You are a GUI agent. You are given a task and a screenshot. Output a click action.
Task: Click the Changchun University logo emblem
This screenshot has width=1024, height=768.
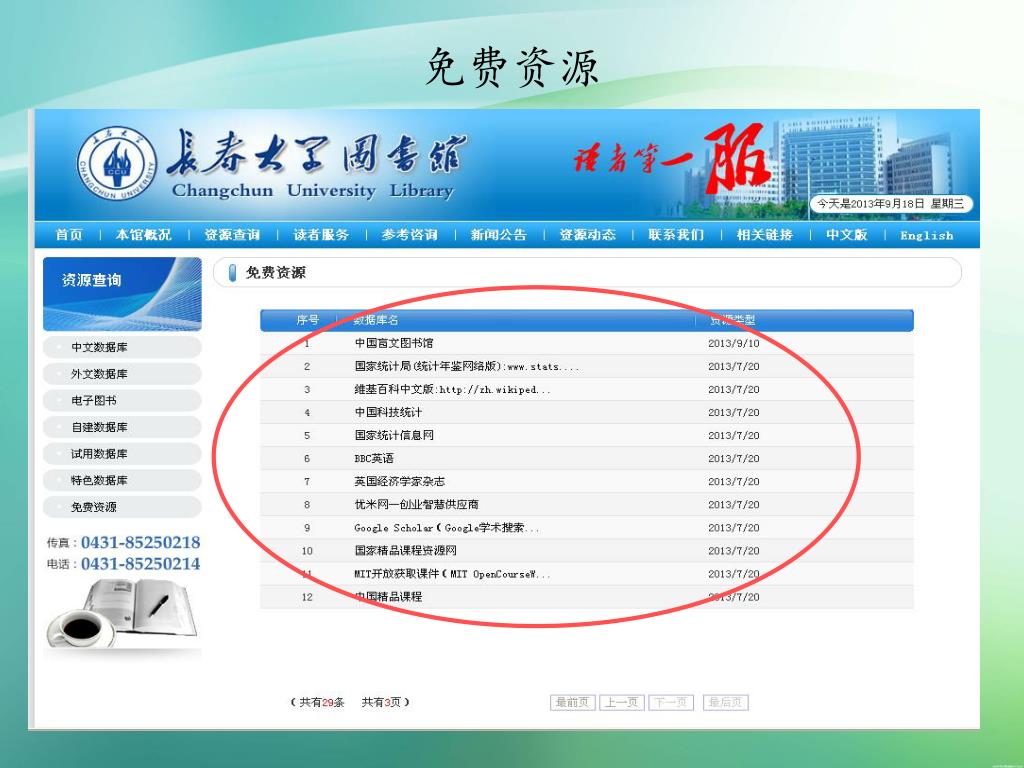[117, 163]
